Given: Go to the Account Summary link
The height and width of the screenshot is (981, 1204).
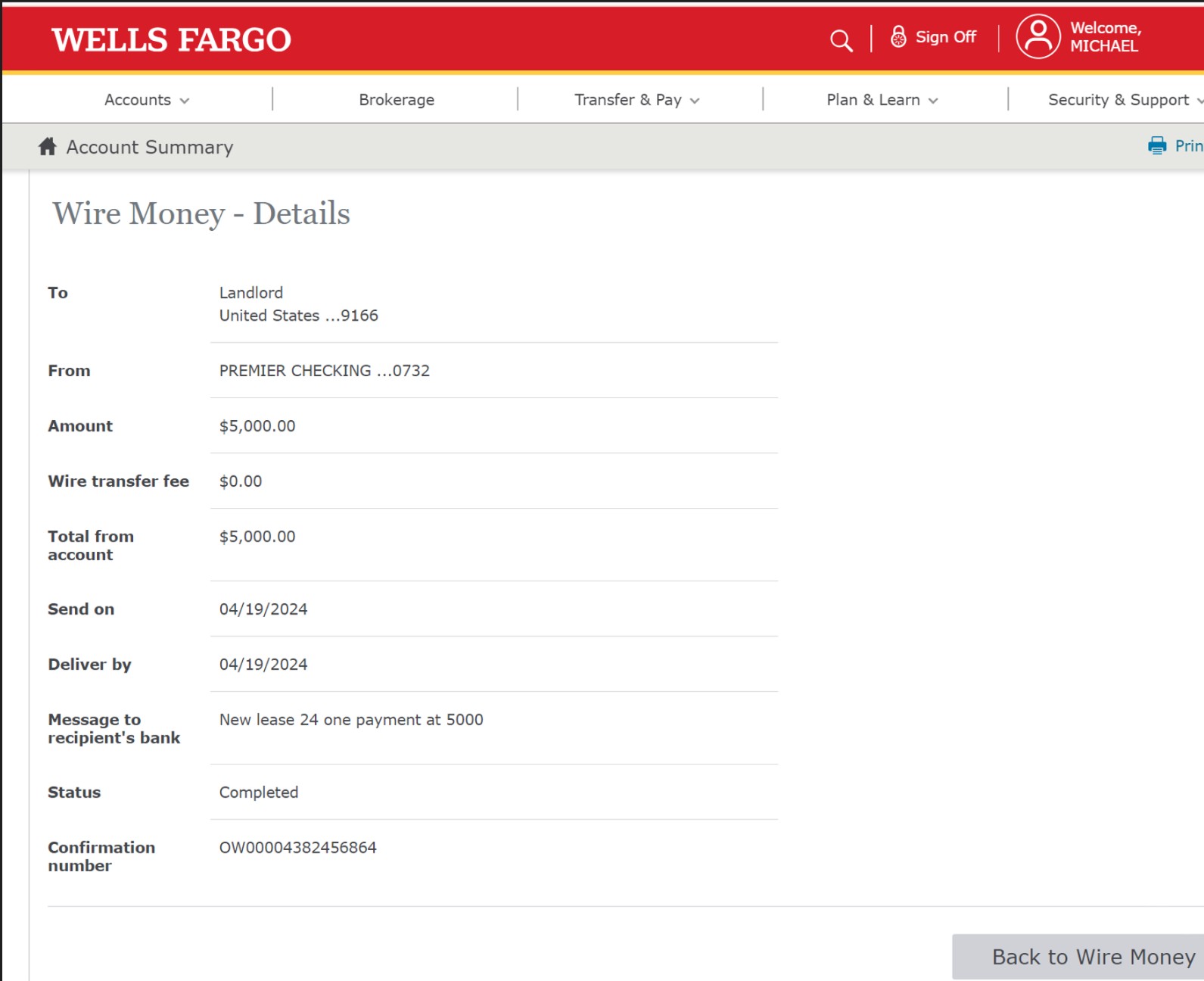Looking at the screenshot, I should [x=150, y=147].
